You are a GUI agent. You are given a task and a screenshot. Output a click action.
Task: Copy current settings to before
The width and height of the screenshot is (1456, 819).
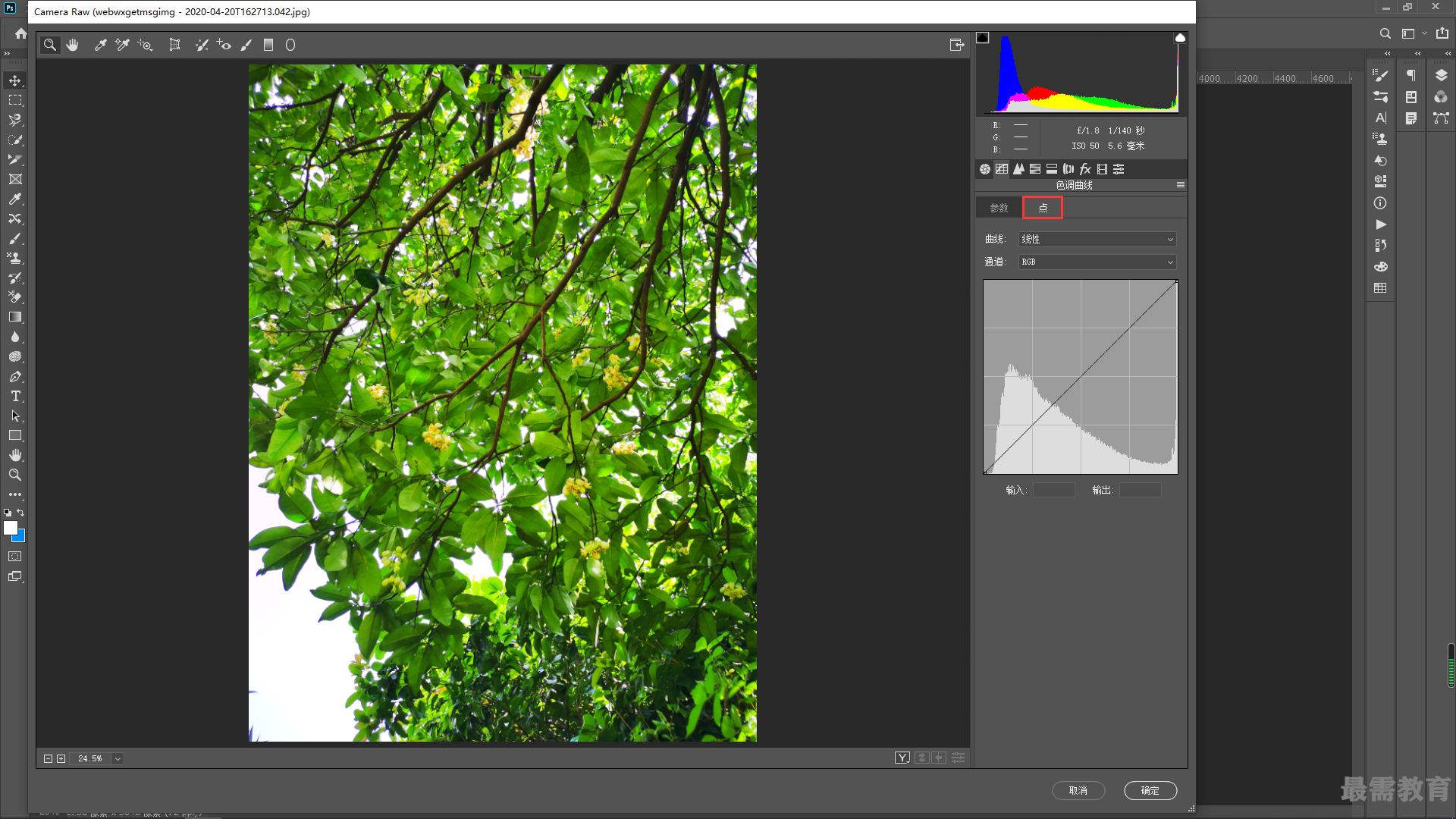pyautogui.click(x=939, y=758)
